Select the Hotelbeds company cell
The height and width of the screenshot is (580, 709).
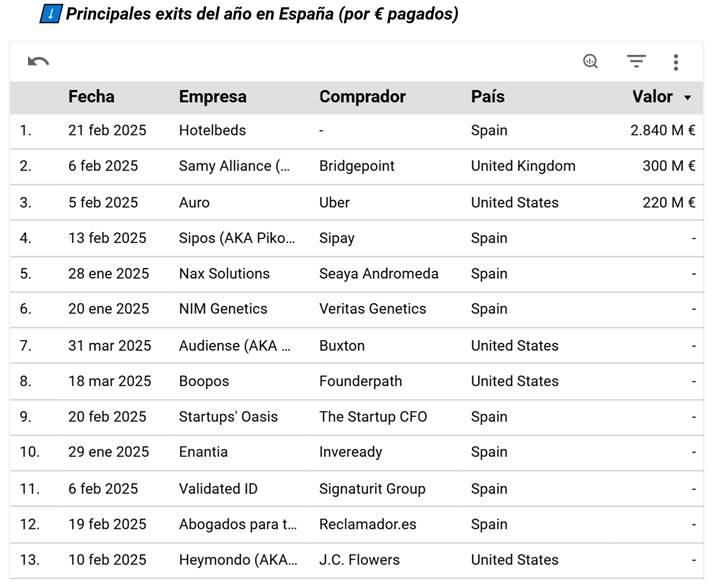(x=212, y=130)
